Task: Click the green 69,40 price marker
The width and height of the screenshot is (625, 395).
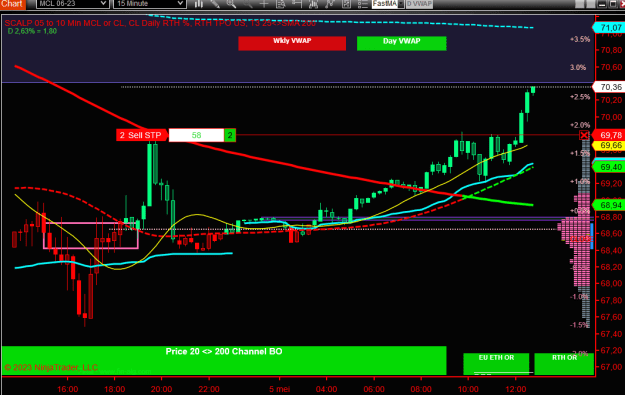Action: tap(609, 167)
